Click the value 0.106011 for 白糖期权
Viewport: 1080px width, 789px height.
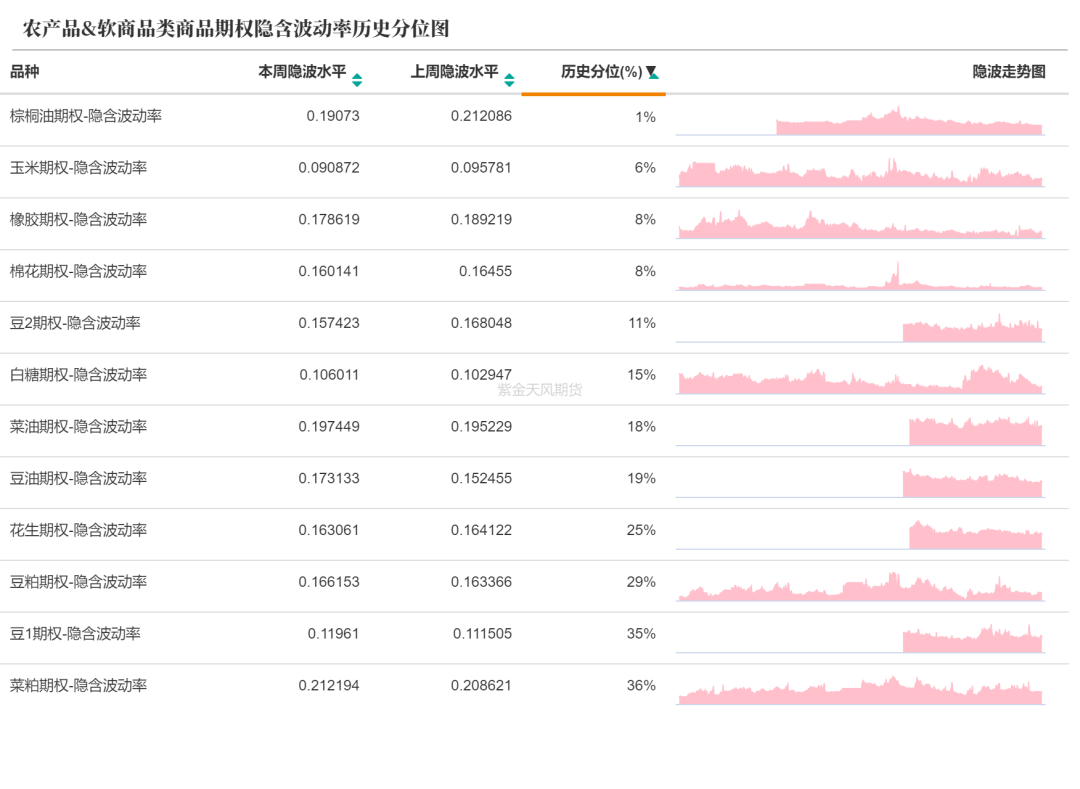(329, 375)
